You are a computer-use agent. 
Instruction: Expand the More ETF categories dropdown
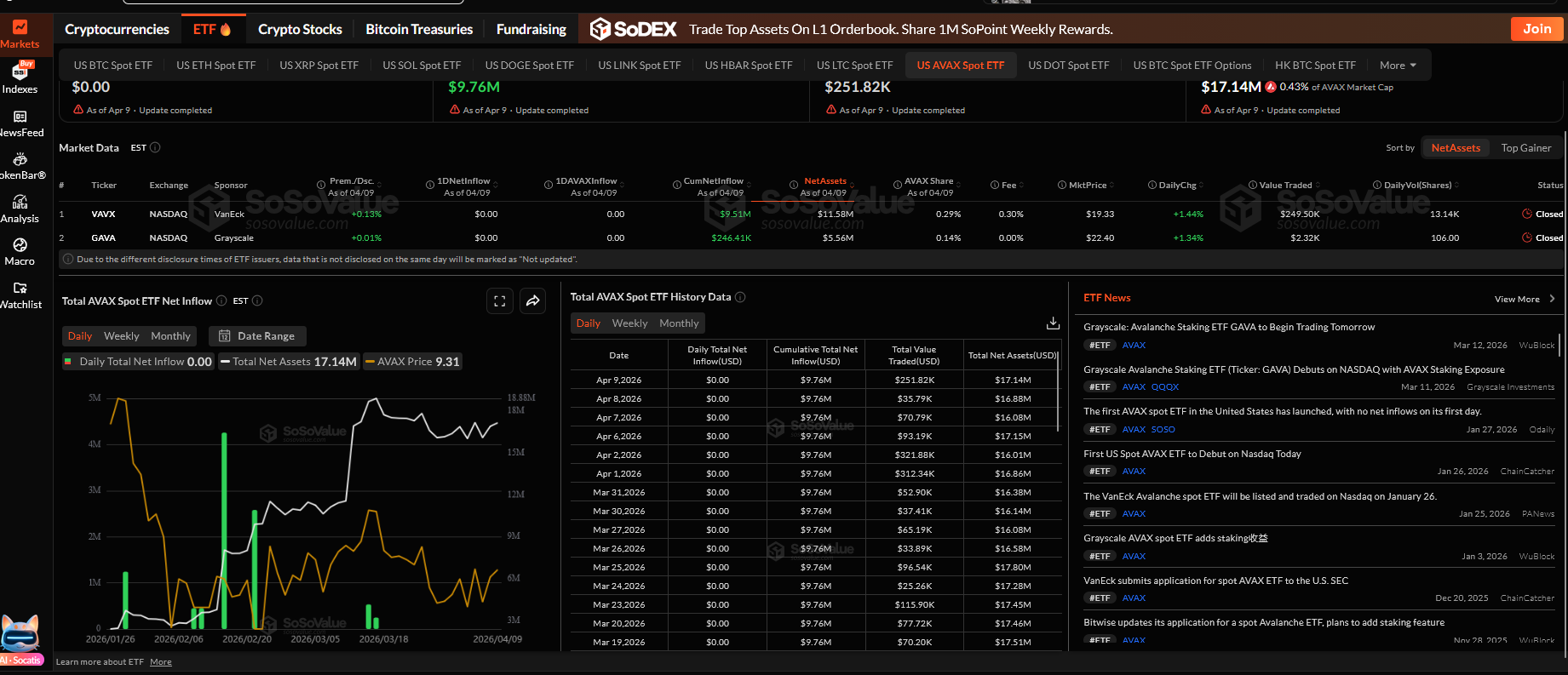tap(1398, 66)
